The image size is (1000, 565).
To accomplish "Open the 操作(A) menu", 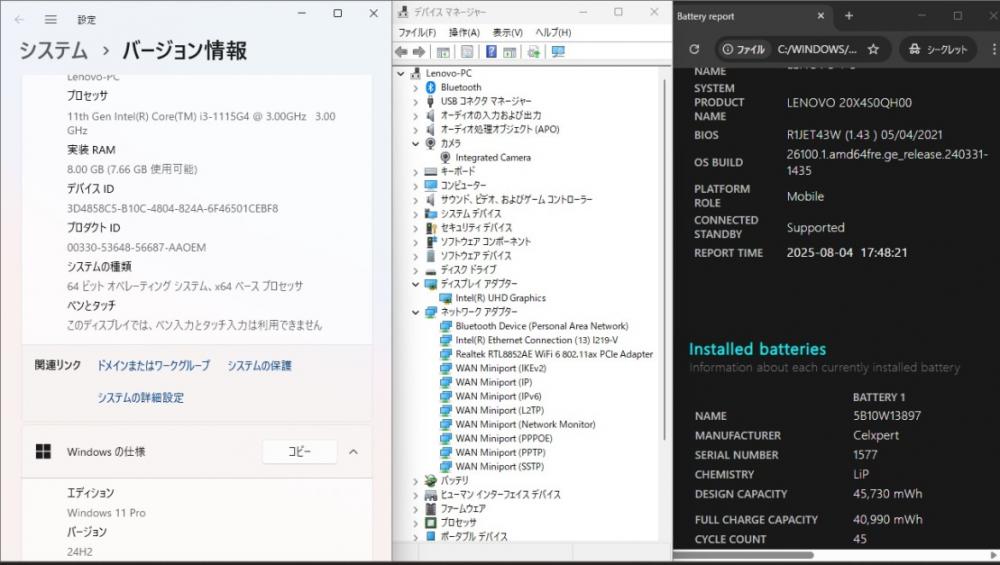I will point(464,33).
